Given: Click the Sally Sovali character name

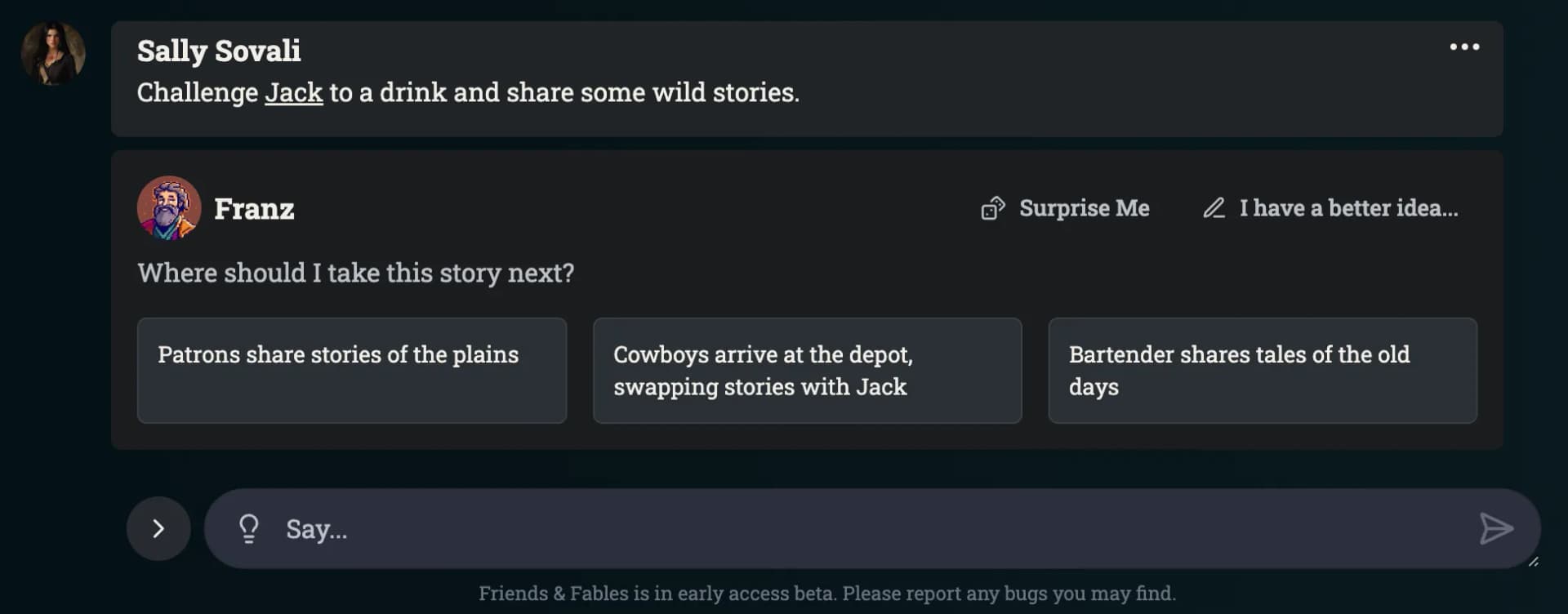Looking at the screenshot, I should [219, 51].
